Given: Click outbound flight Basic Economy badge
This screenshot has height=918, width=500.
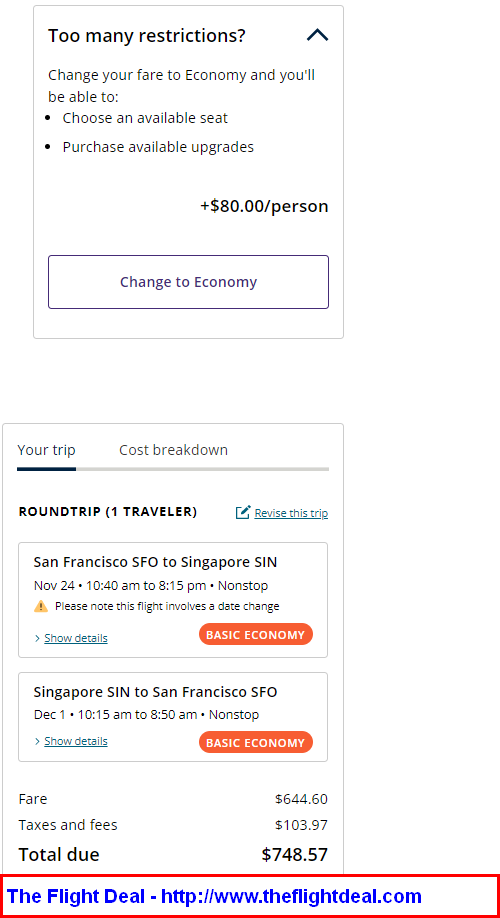Looking at the screenshot, I should [256, 635].
